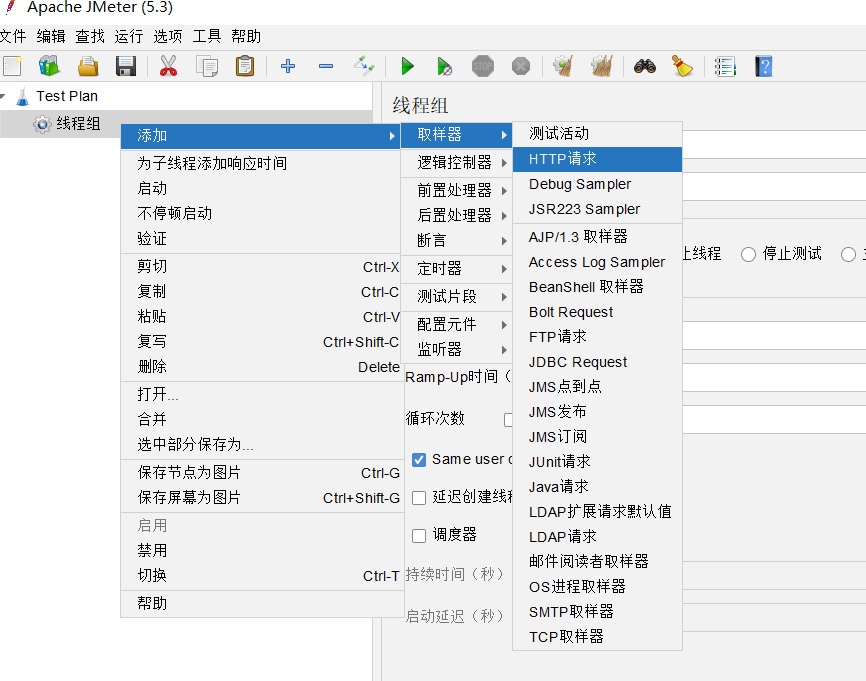Choose Access Log Sampler entry

pos(598,262)
